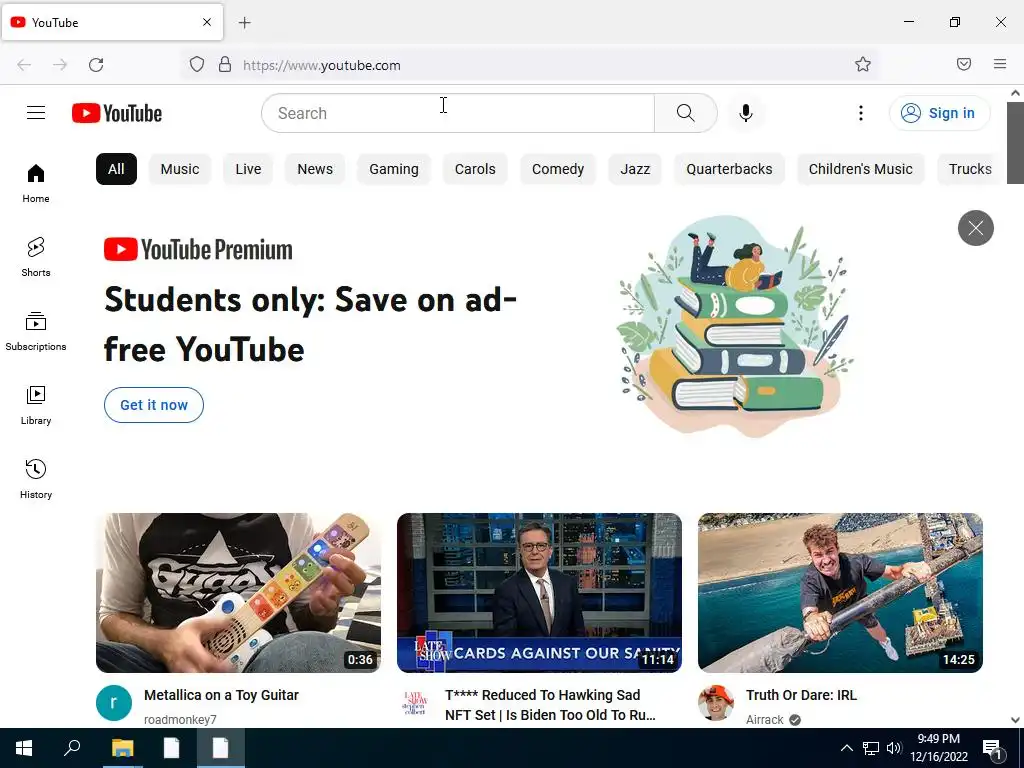Screen dimensions: 1024x768
Task: Open Subscriptions from sidebar
Action: [x=36, y=332]
